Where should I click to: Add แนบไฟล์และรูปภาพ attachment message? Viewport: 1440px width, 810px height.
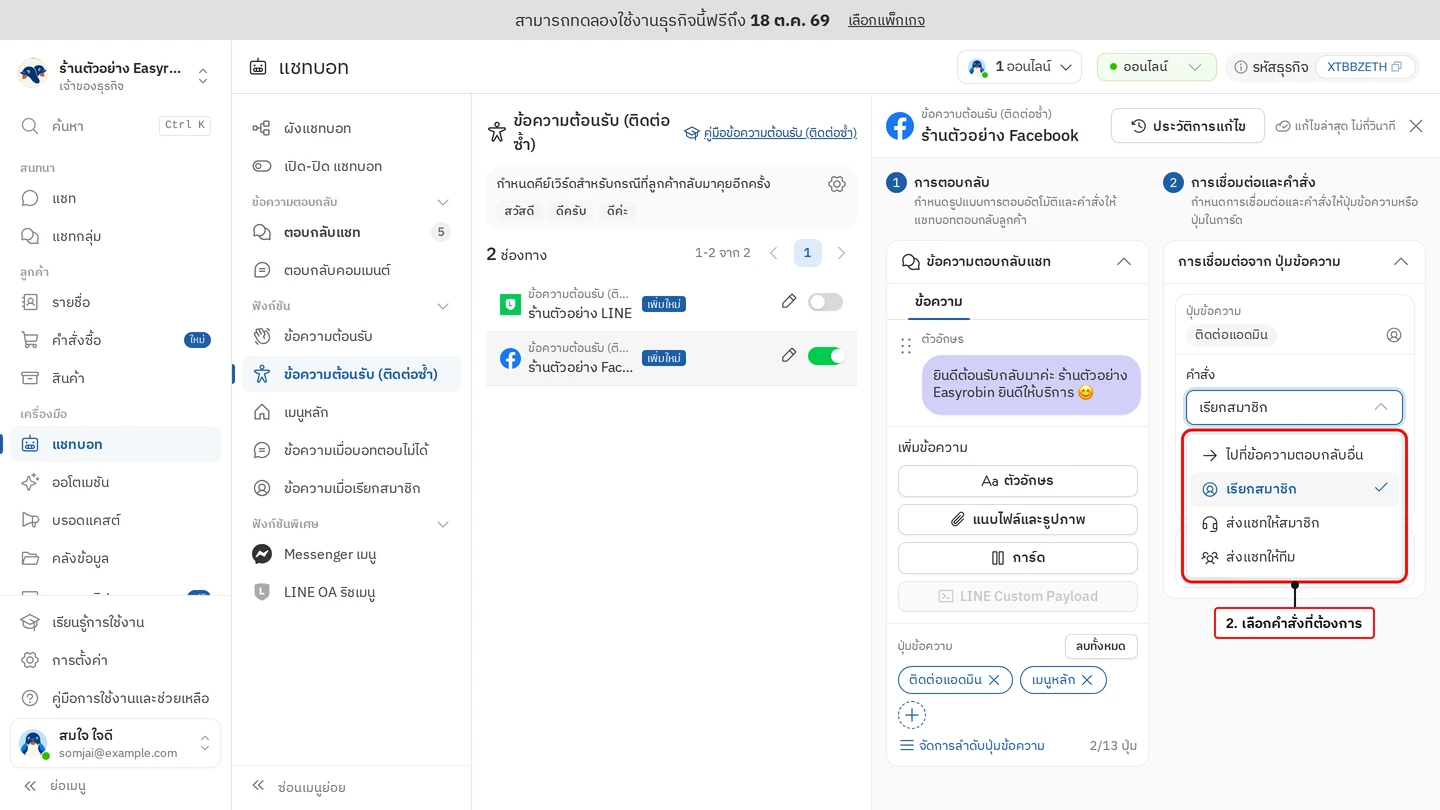(1017, 519)
